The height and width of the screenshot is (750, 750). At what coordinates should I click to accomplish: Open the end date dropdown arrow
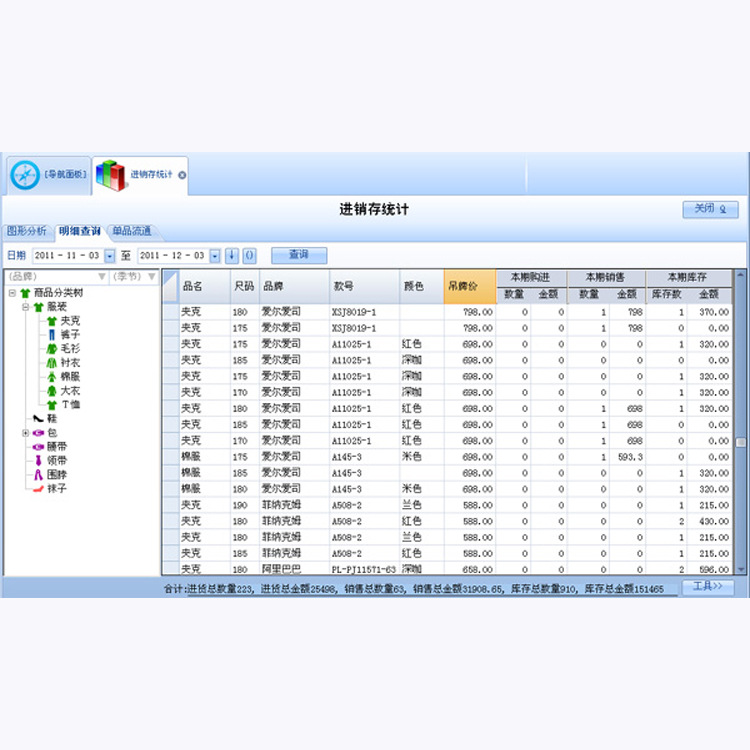(x=215, y=256)
